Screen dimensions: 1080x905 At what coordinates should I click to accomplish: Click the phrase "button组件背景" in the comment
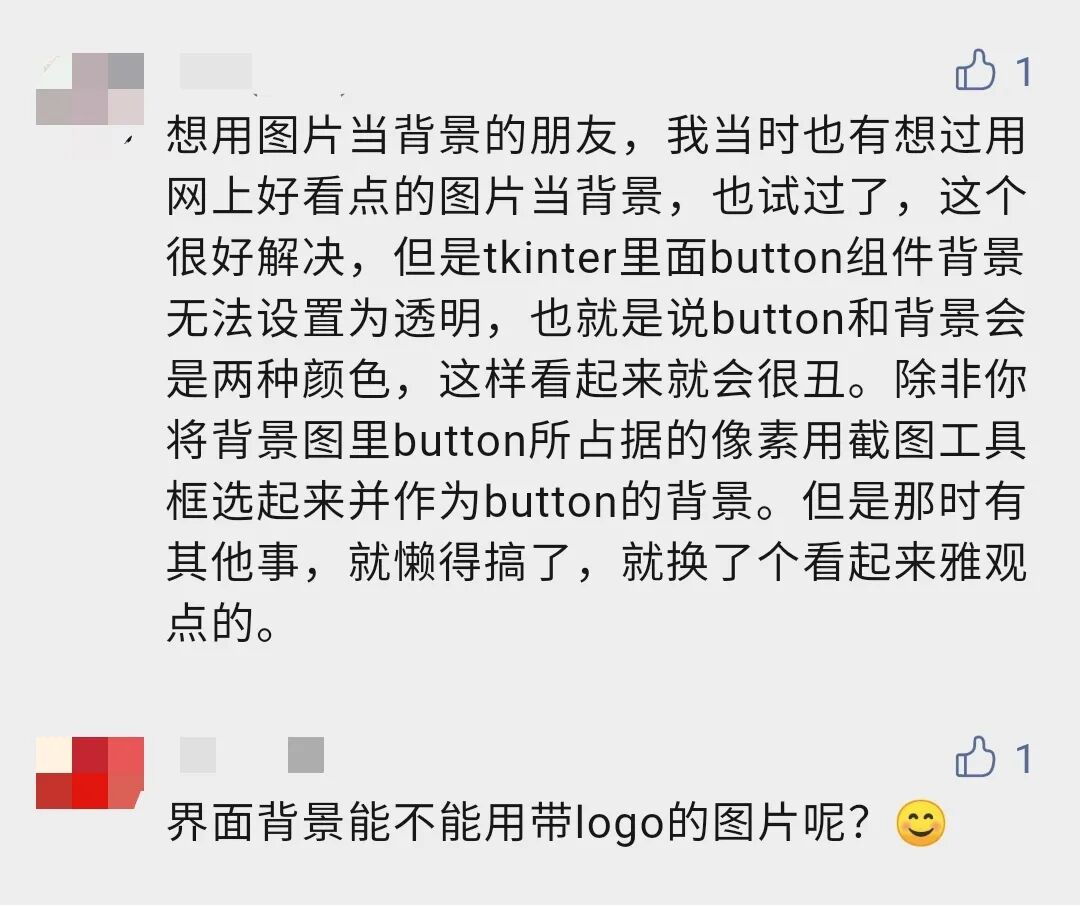(x=867, y=258)
